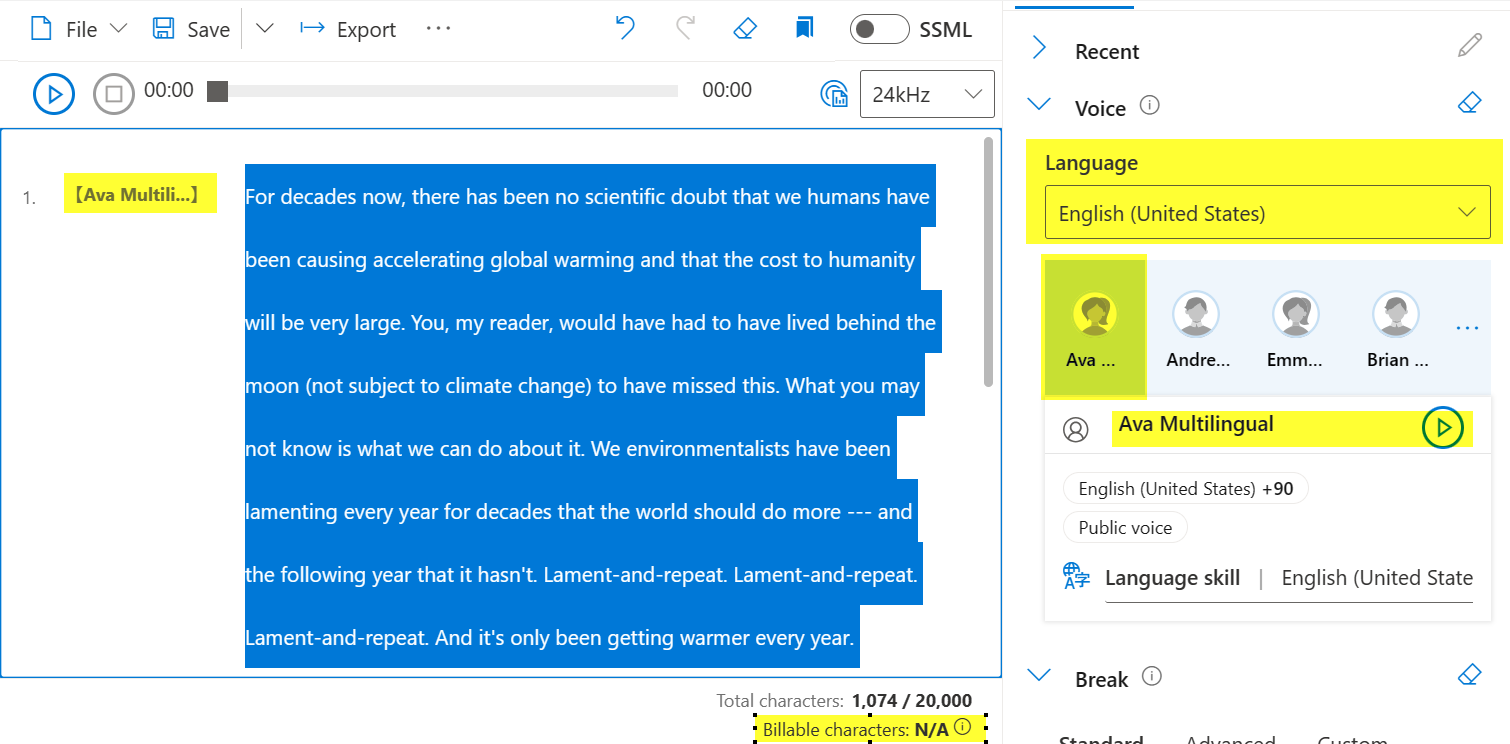The image size is (1510, 744).
Task: Select the Andrew voice avatar
Action: click(x=1196, y=326)
